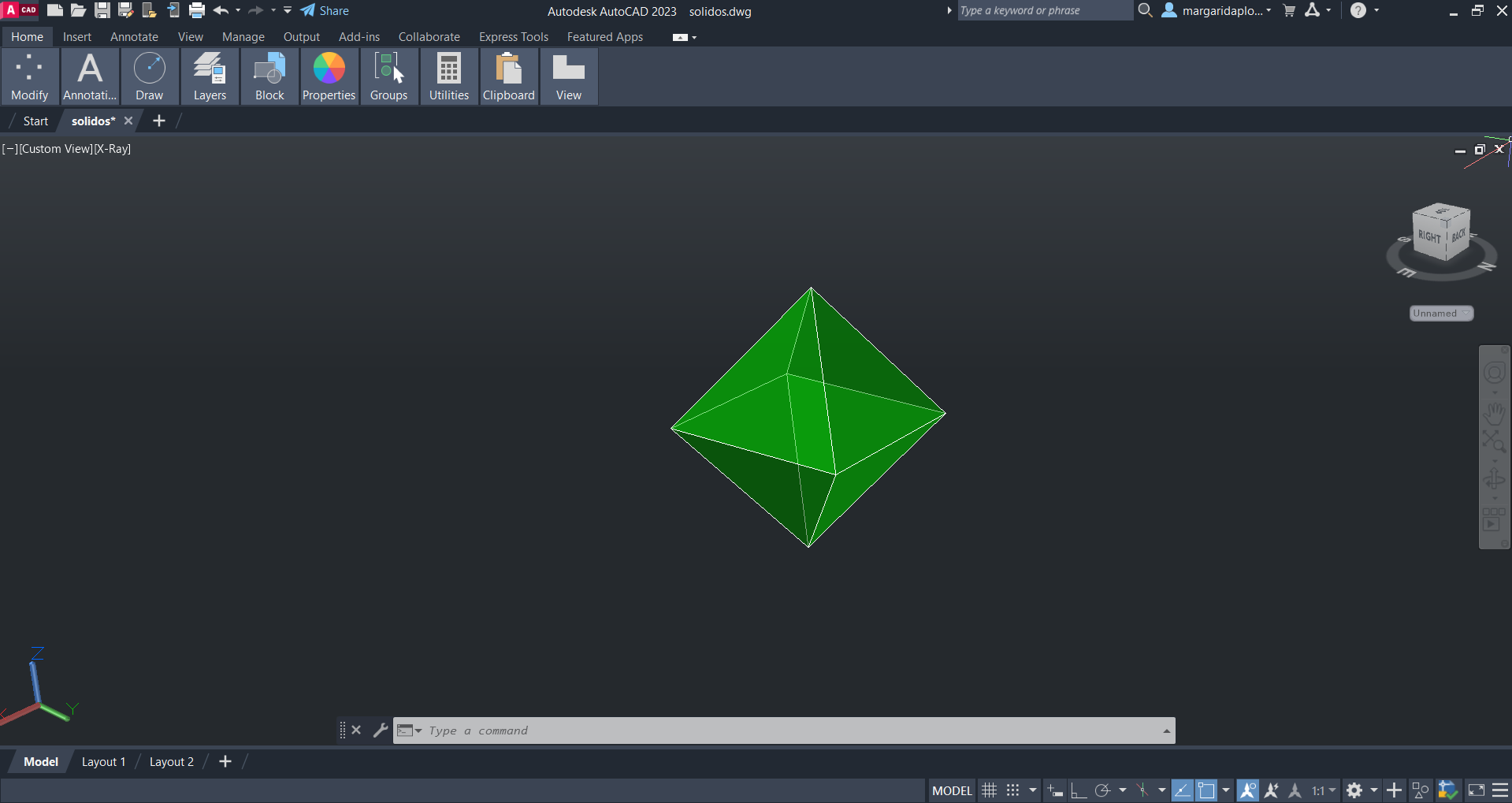Toggle drawing grid display in status bar

989,790
